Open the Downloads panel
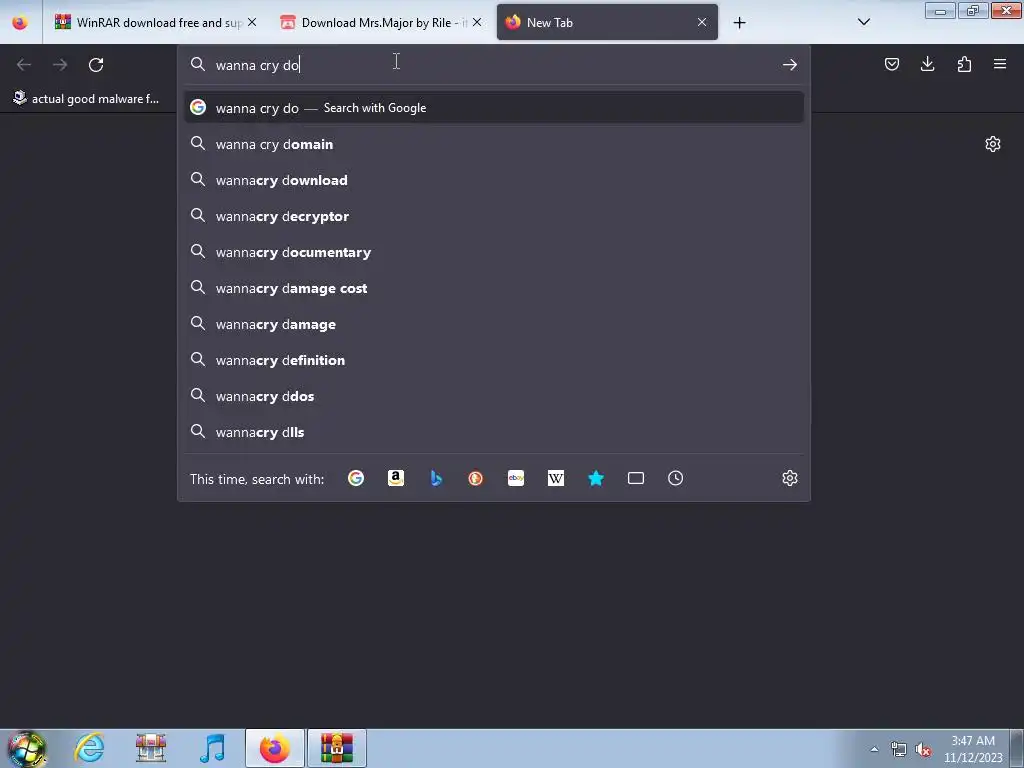 tap(927, 64)
